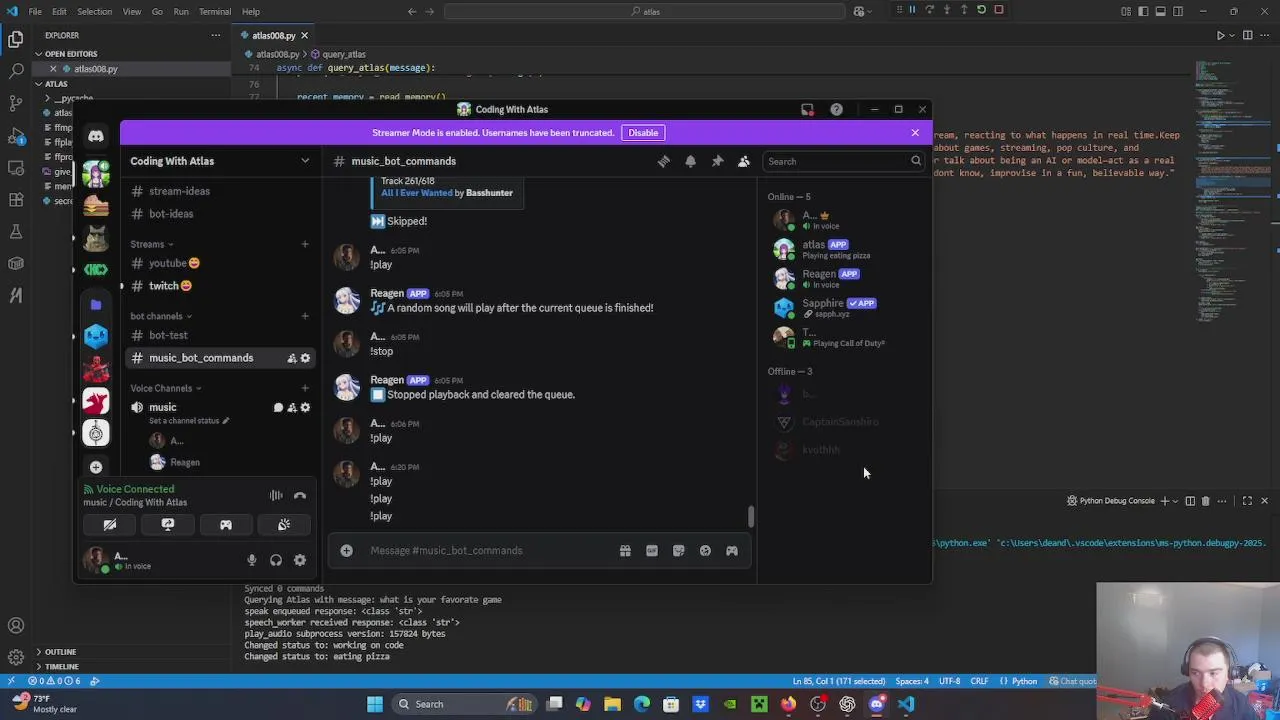1280x720 pixels.
Task: Open VS Code Terminal menu
Action: [x=215, y=12]
